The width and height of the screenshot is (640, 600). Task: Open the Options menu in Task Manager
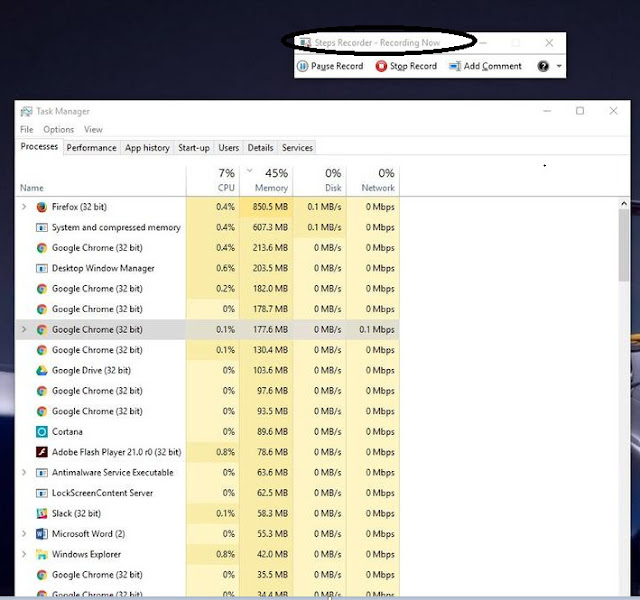point(59,130)
